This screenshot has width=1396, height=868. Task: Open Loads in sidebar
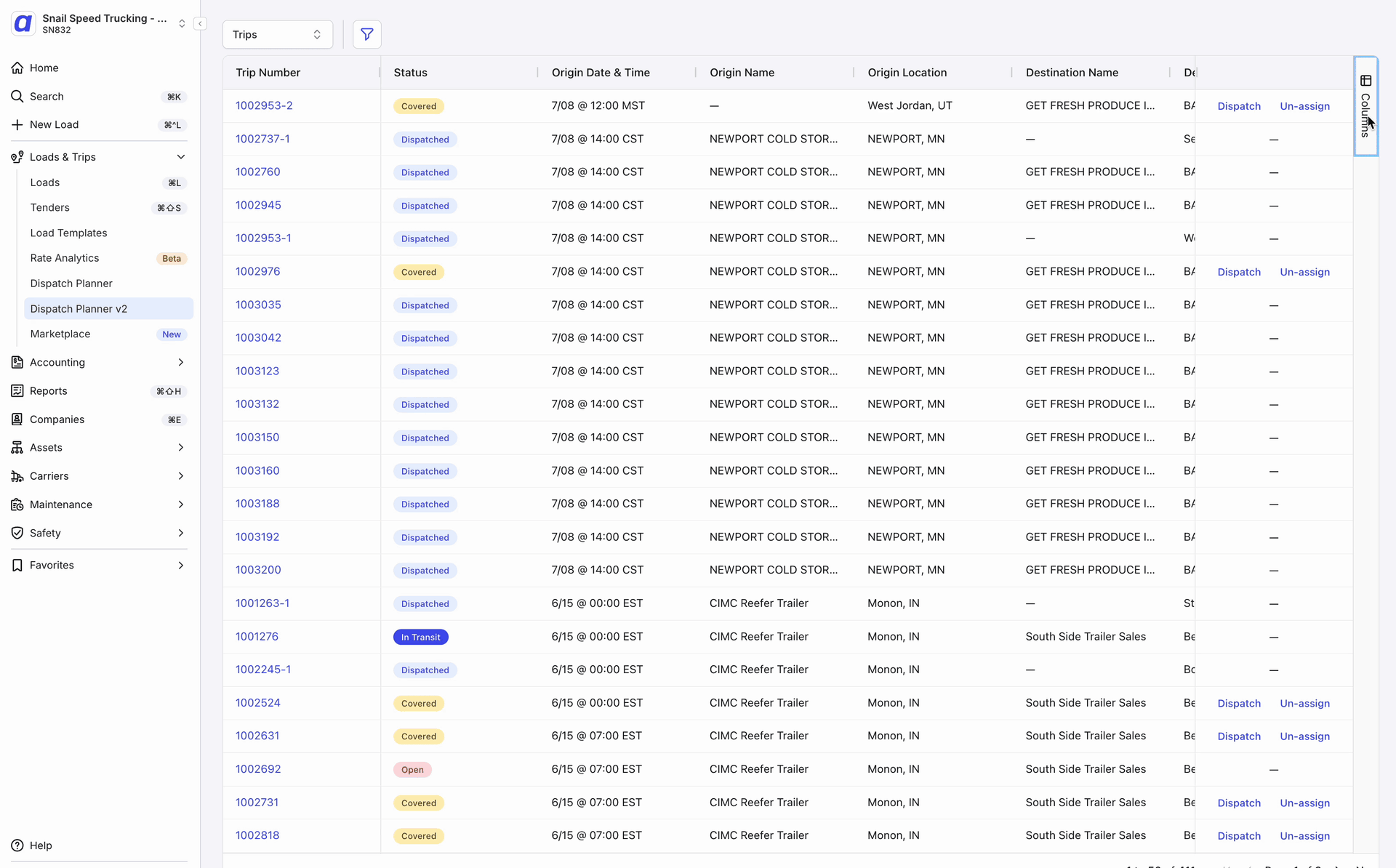[x=108, y=182]
